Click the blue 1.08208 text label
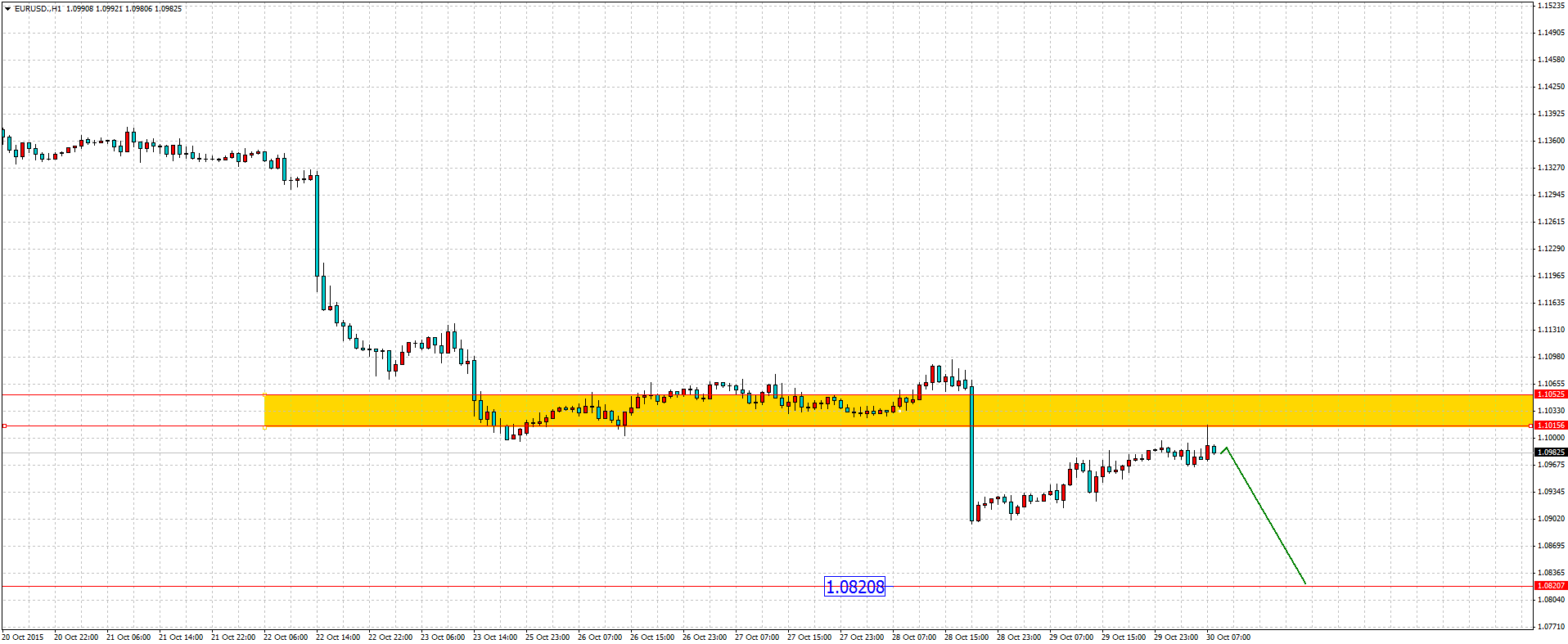Viewport: 1568px width, 644px height. 854,587
